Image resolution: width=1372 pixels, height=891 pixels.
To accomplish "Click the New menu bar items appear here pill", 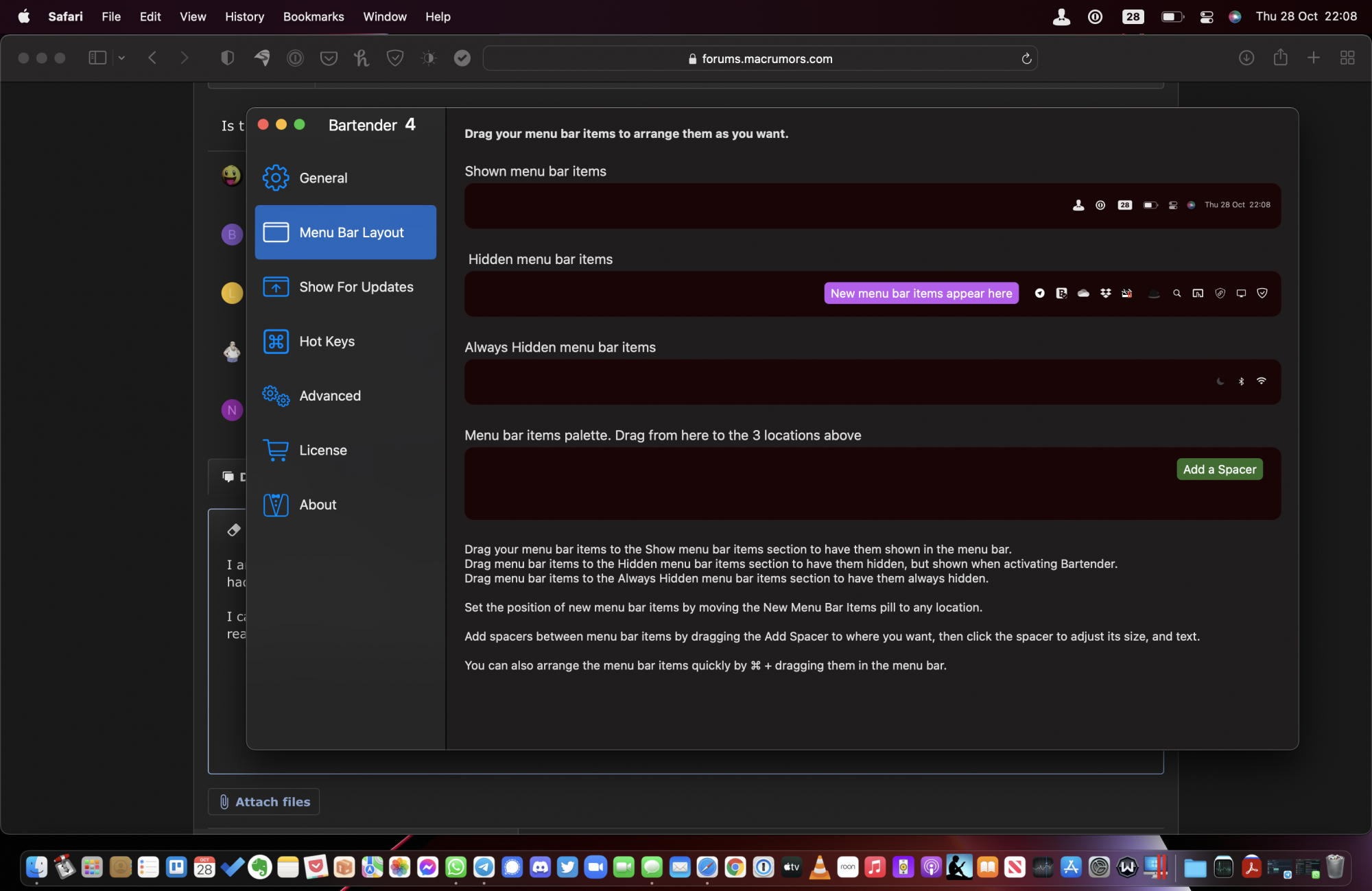I will pos(921,293).
